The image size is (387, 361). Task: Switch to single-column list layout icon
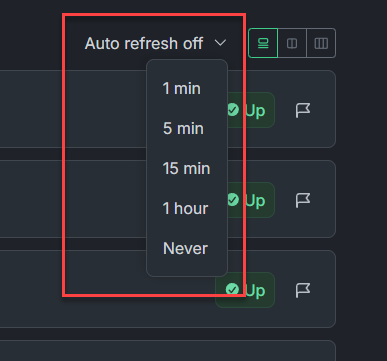coord(263,43)
